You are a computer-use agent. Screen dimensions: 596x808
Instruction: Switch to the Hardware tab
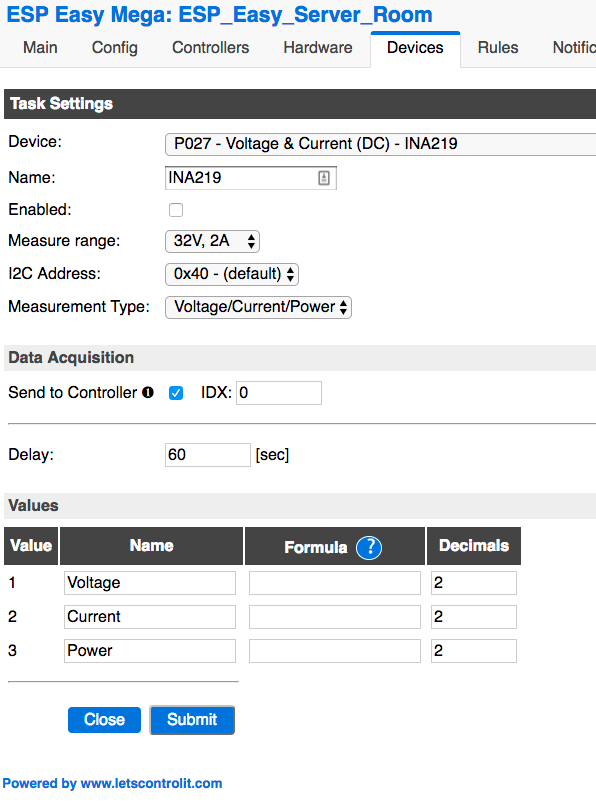click(x=317, y=47)
